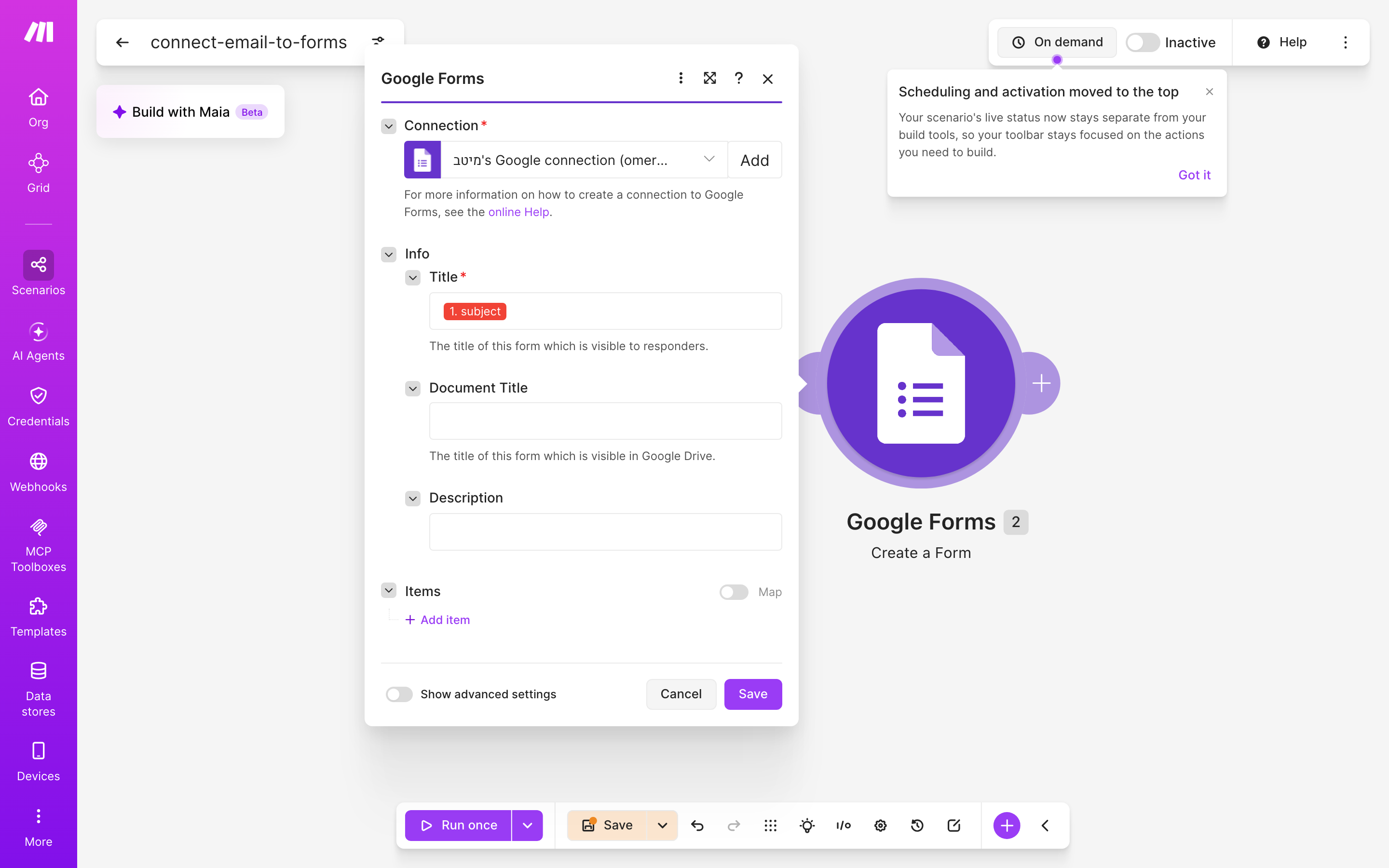1389x868 pixels.
Task: Open the notes icon in bottom toolbar
Action: click(x=954, y=826)
